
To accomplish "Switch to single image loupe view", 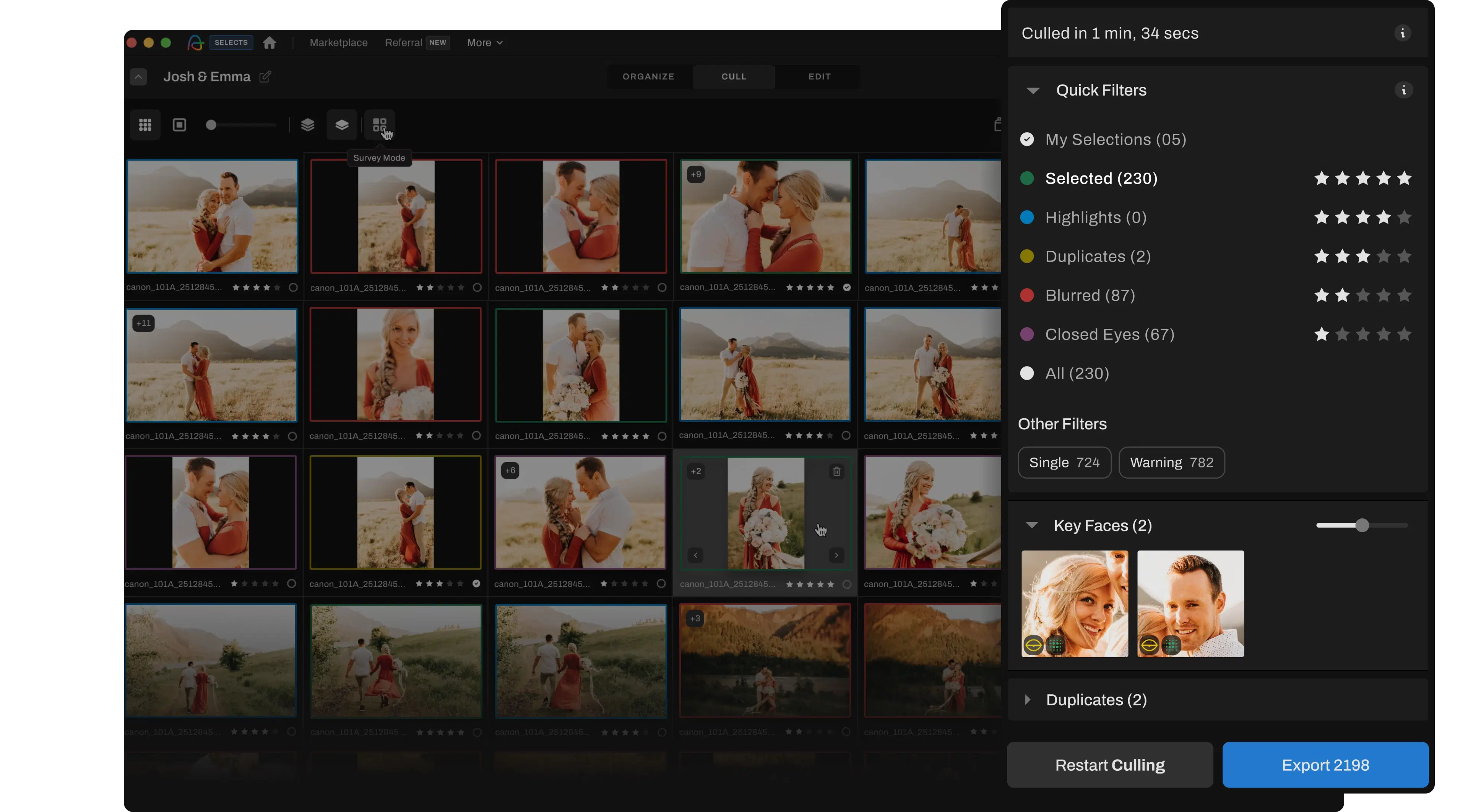I will click(x=180, y=125).
